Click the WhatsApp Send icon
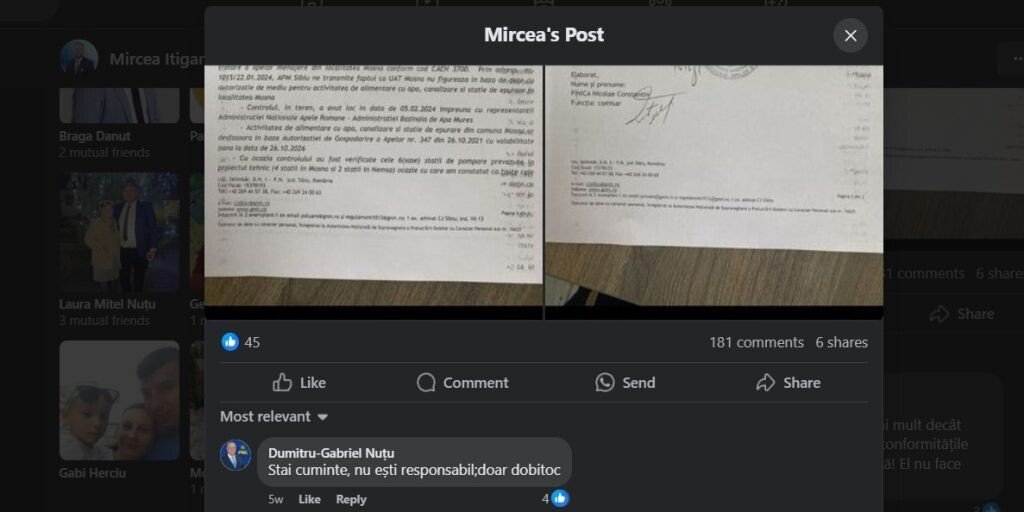This screenshot has height=512, width=1024. [x=605, y=383]
